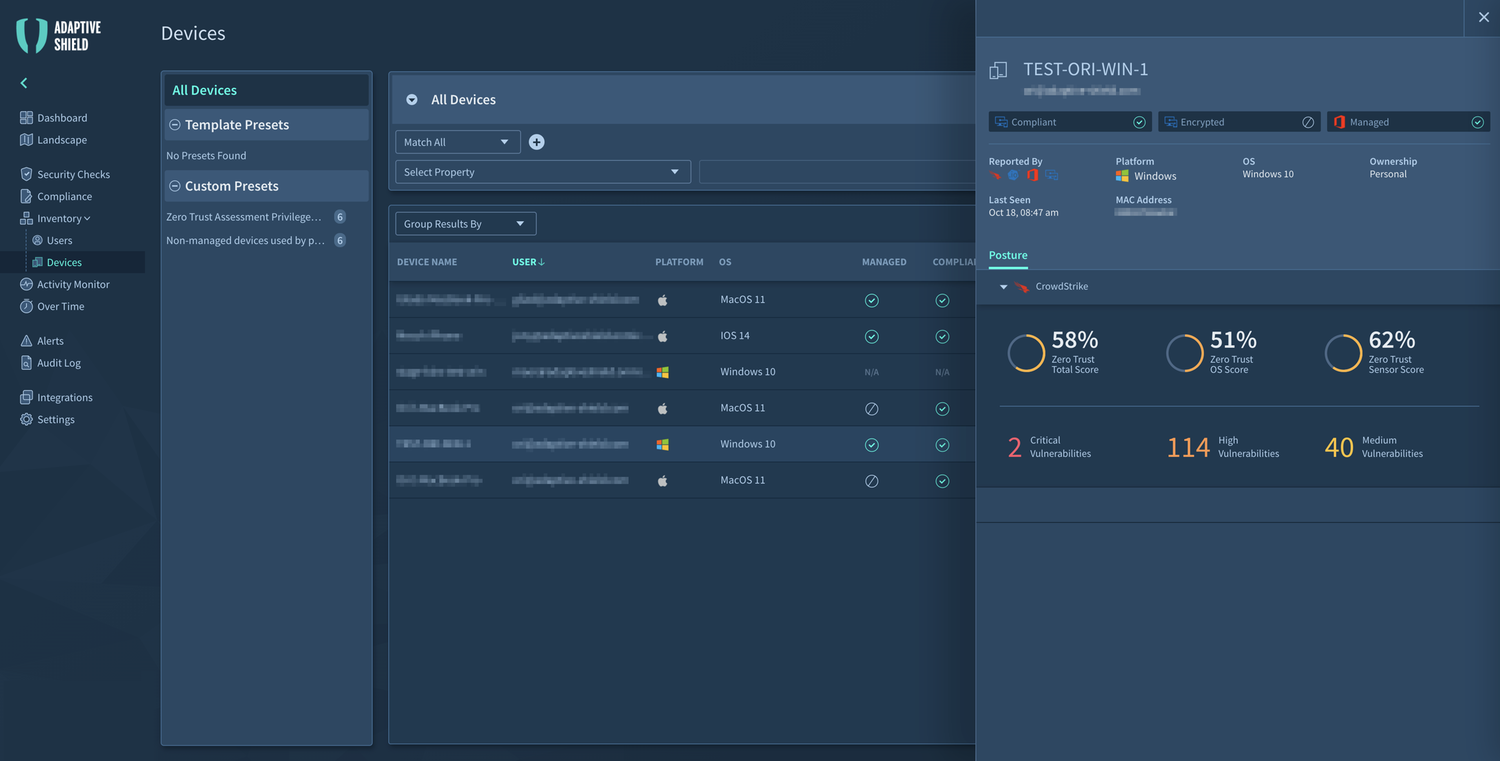This screenshot has height=761, width=1500.
Task: Go to Over Time in the sidebar
Action: click(x=60, y=306)
